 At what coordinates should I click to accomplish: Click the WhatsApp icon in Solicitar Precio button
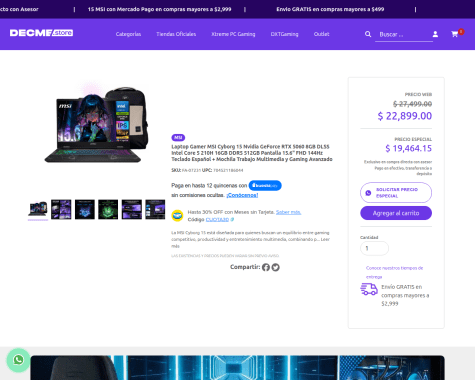point(368,193)
